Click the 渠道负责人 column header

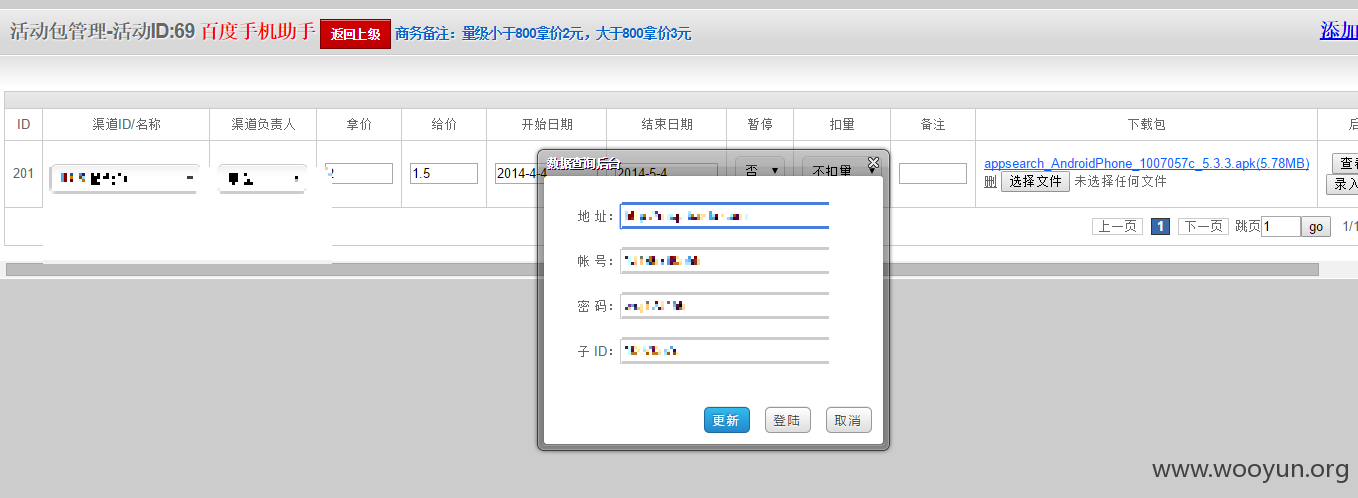(263, 125)
